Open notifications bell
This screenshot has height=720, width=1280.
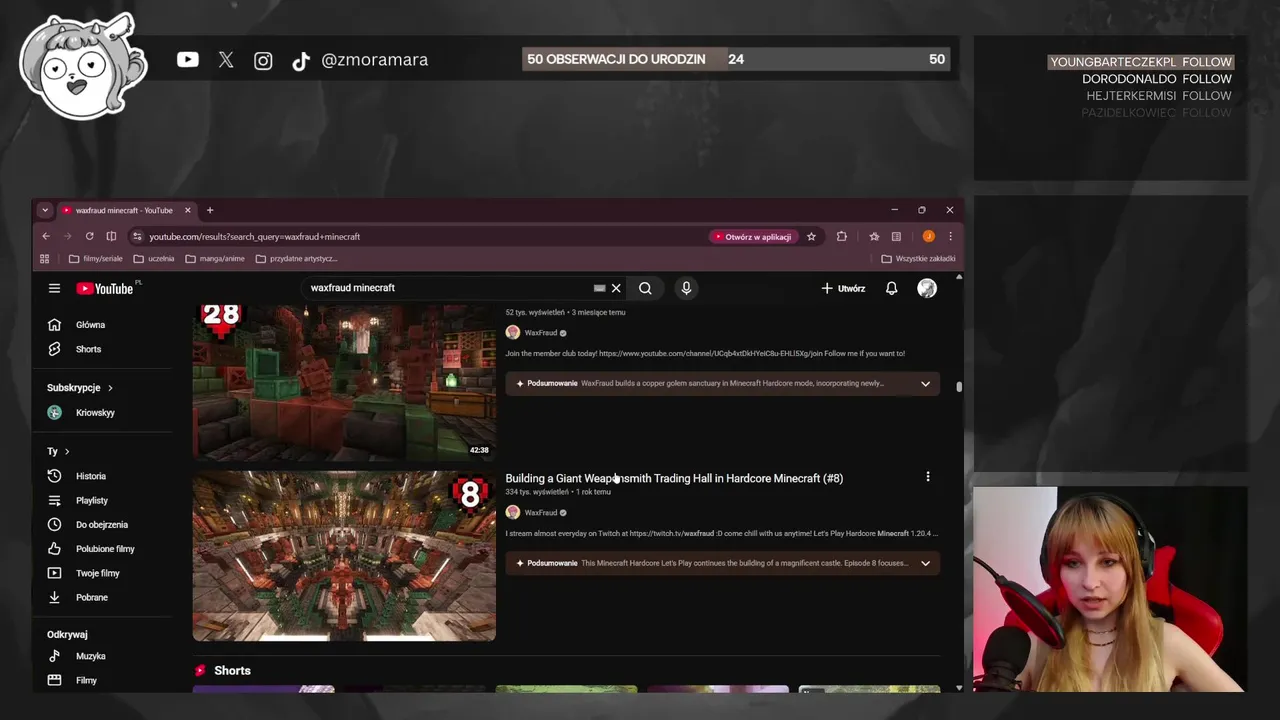tap(891, 288)
